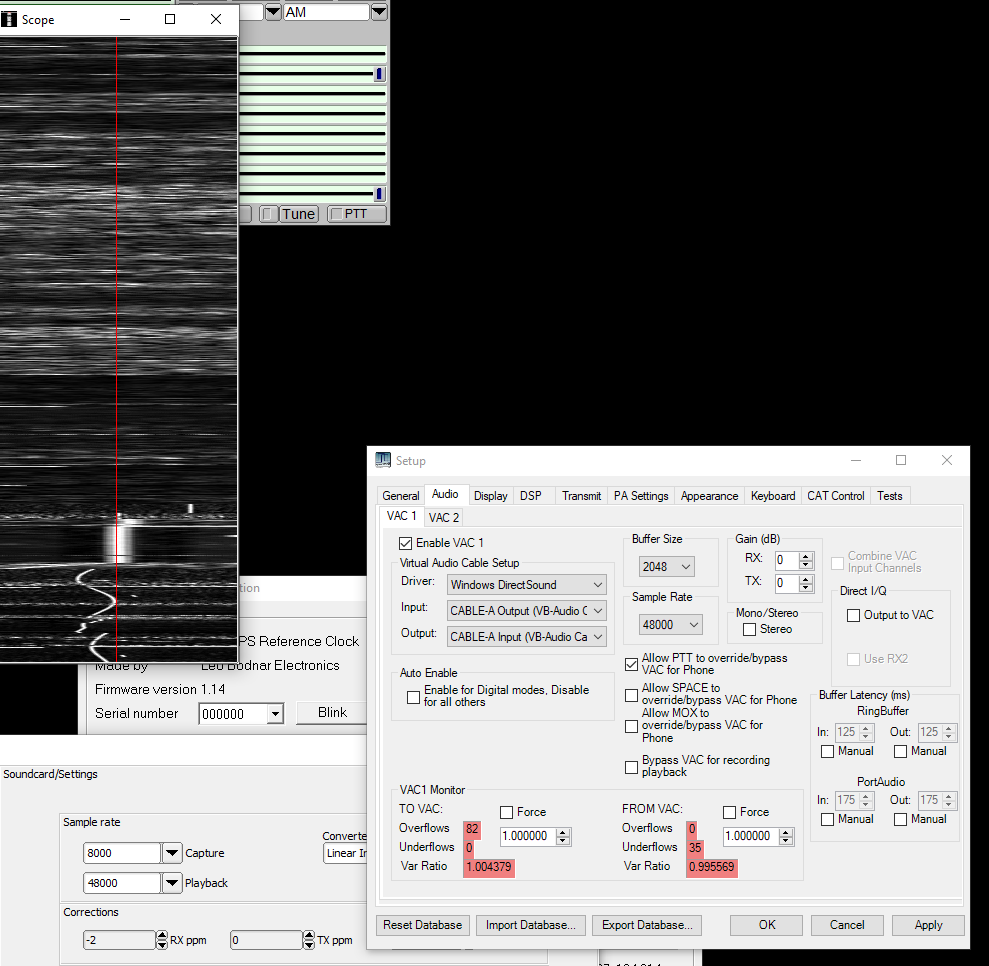Open the AM mode dropdown arrow

point(379,12)
